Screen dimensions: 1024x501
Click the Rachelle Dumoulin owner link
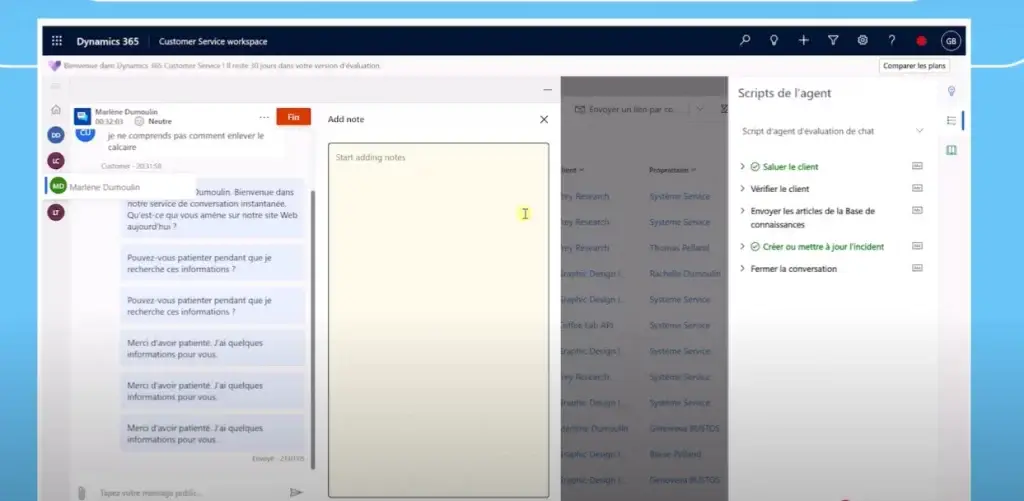[x=684, y=274]
